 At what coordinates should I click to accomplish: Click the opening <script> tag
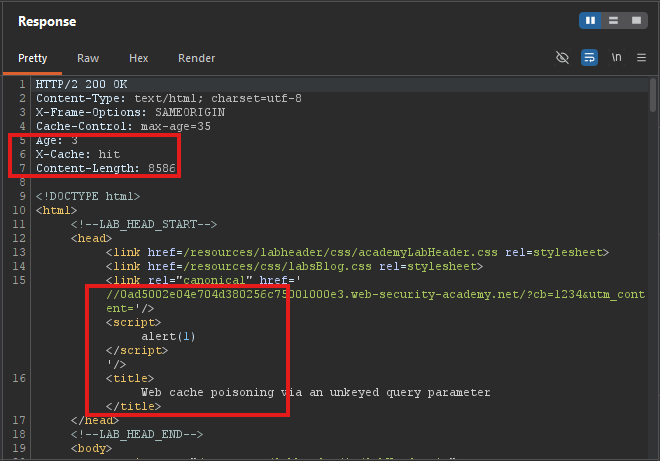click(x=133, y=322)
